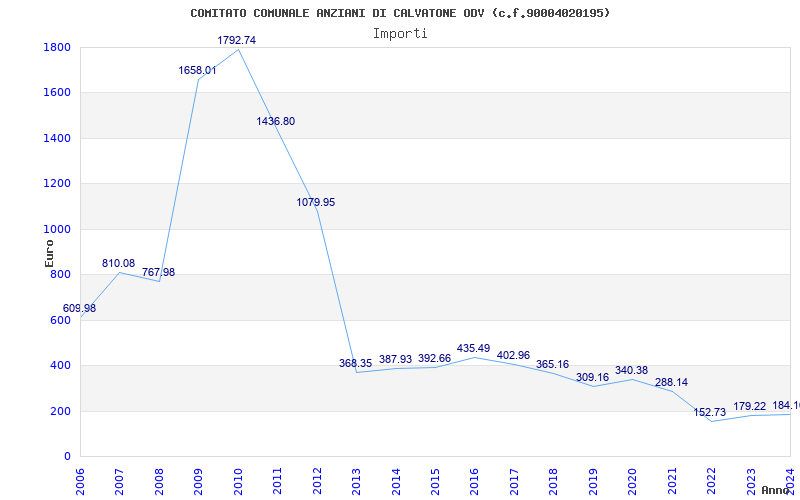The image size is (800, 500).
Task: Click the 2006 x-axis year label
Action: tap(80, 481)
